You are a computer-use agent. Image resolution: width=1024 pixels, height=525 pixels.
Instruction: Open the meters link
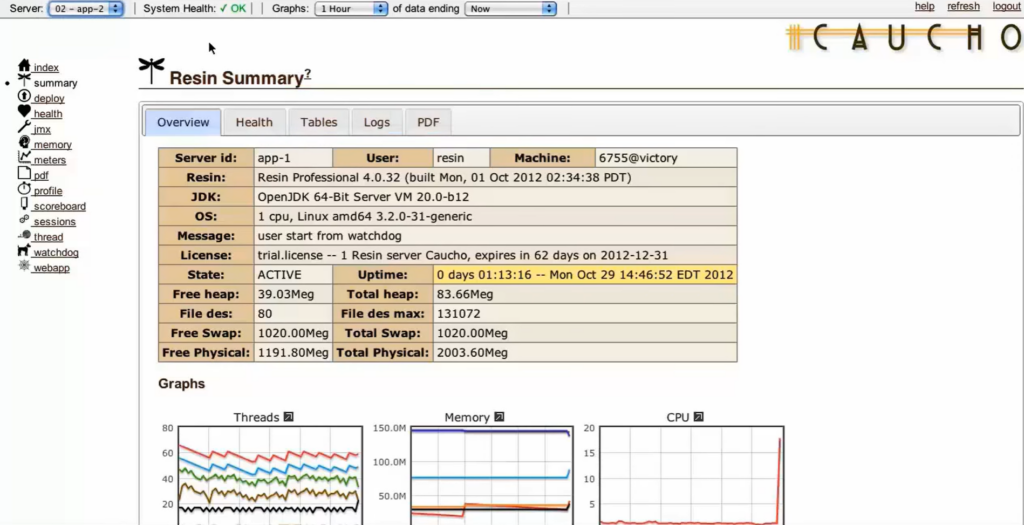pos(50,160)
